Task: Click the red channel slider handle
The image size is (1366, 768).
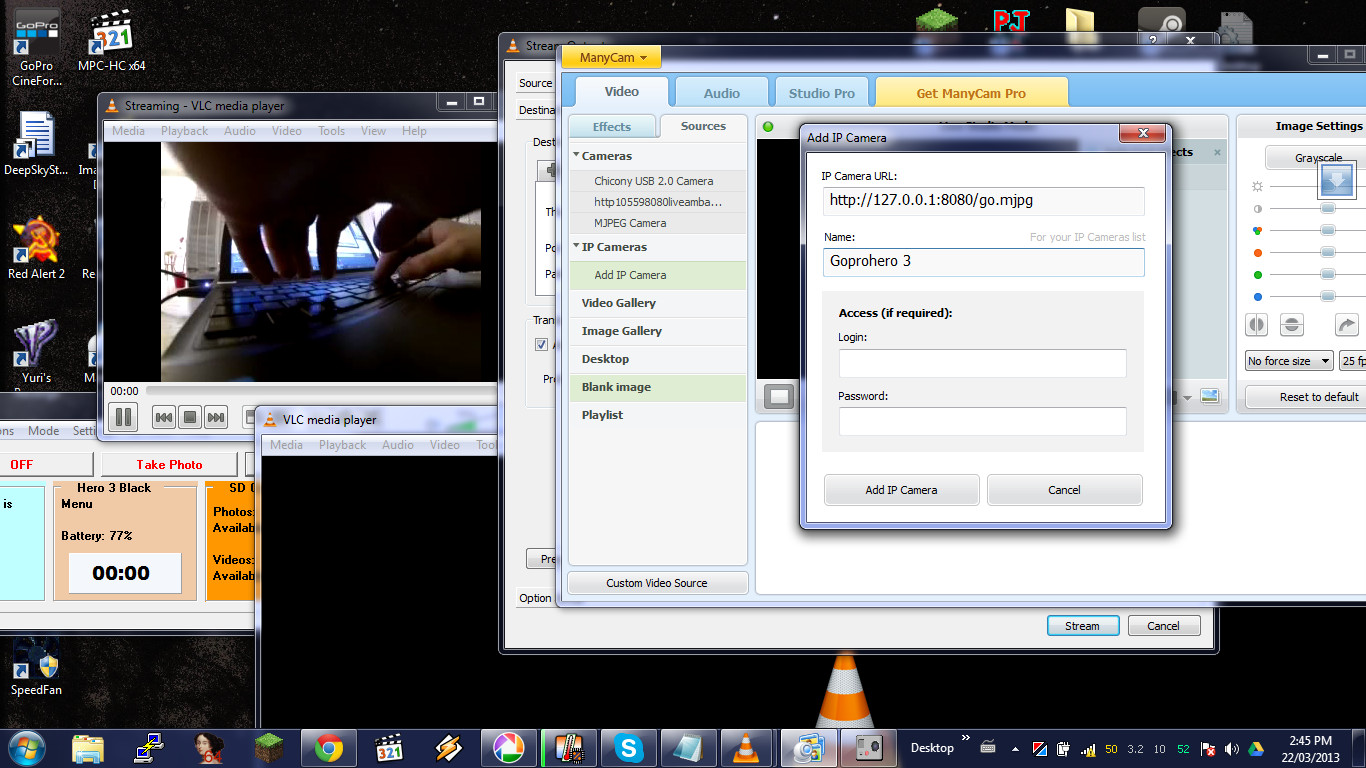Action: pyautogui.click(x=1328, y=252)
